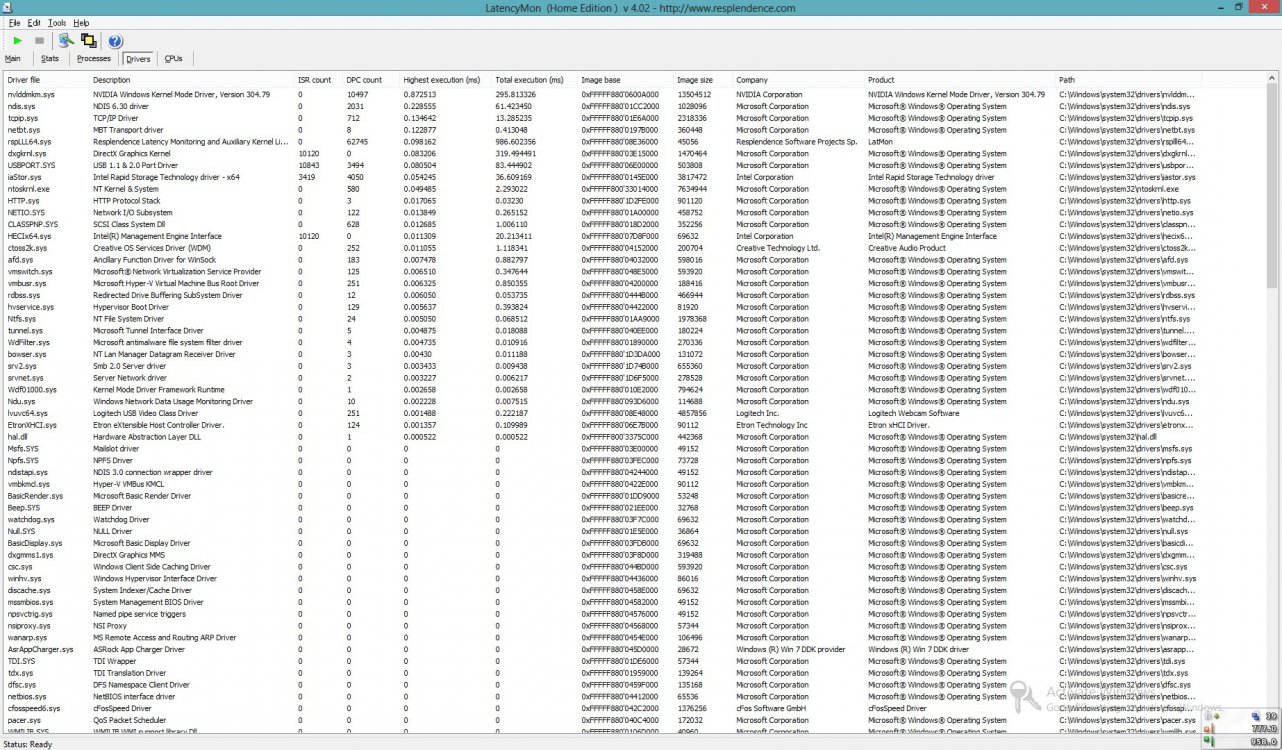
Task: Click 'Hardware Abstraction Layer DLL' description
Action: [x=146, y=437]
